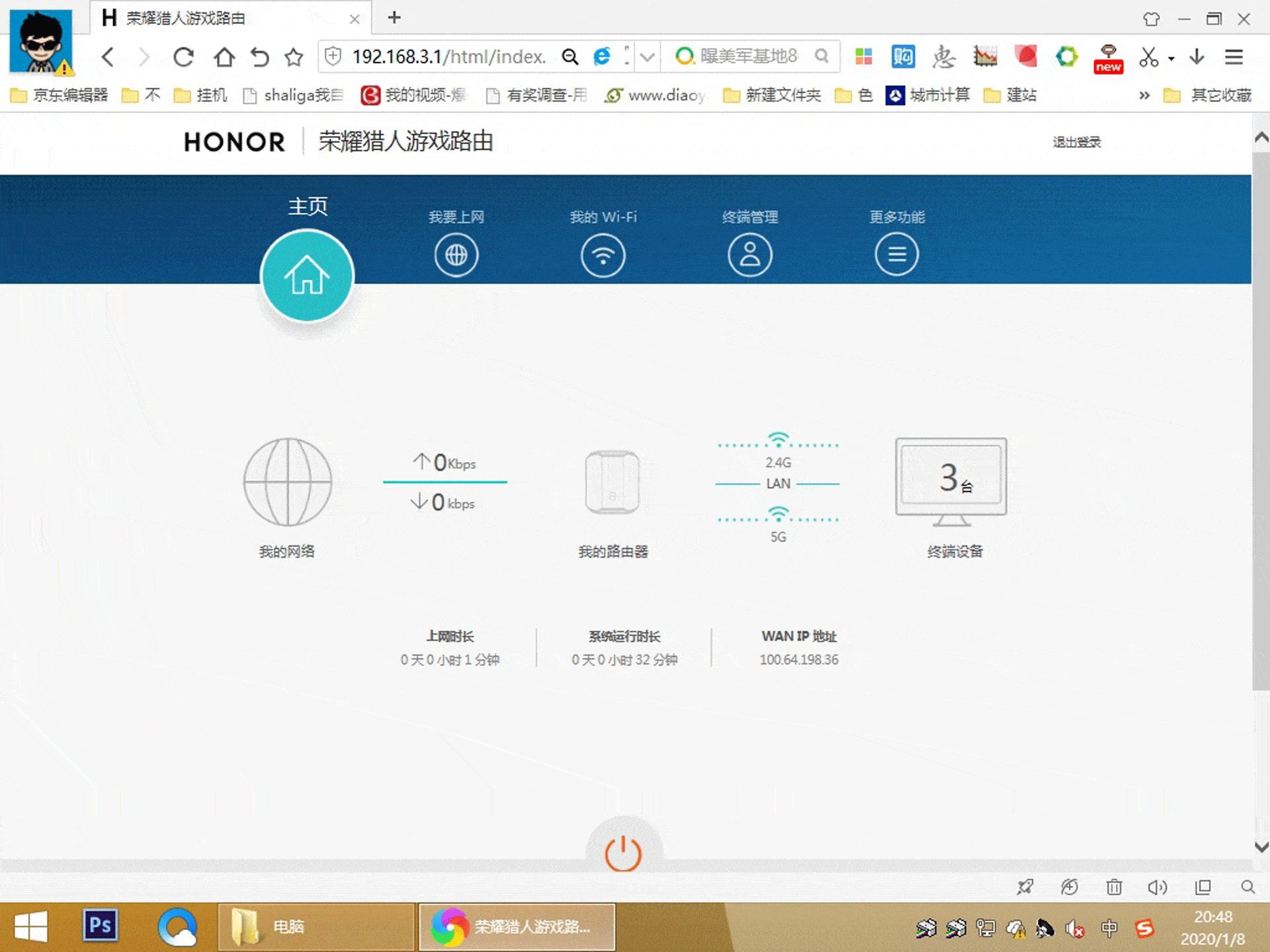Open the 终端设备 monitor showing 3台
The width and height of the screenshot is (1270, 952).
951,481
